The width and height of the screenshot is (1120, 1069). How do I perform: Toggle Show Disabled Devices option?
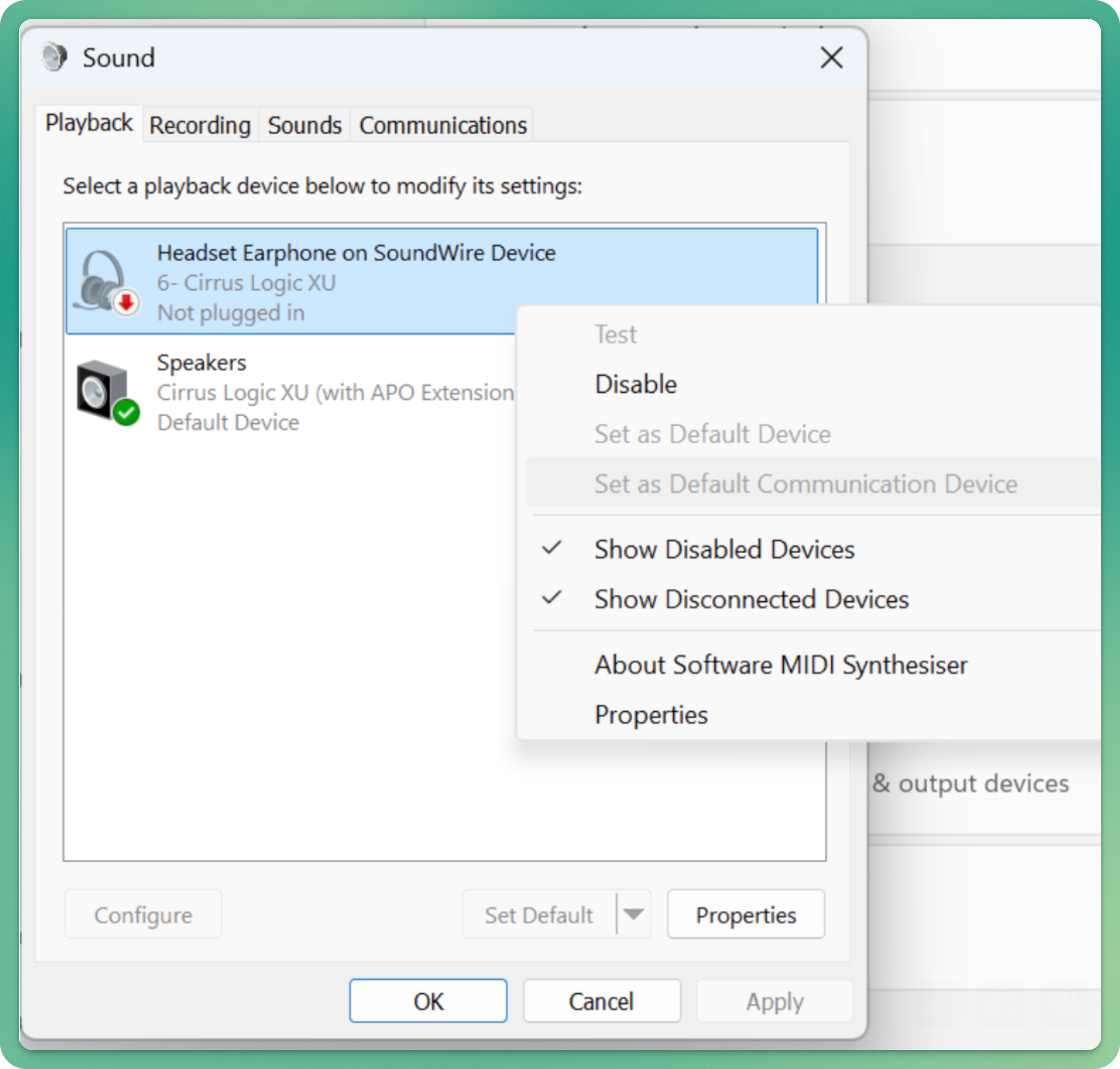[724, 549]
